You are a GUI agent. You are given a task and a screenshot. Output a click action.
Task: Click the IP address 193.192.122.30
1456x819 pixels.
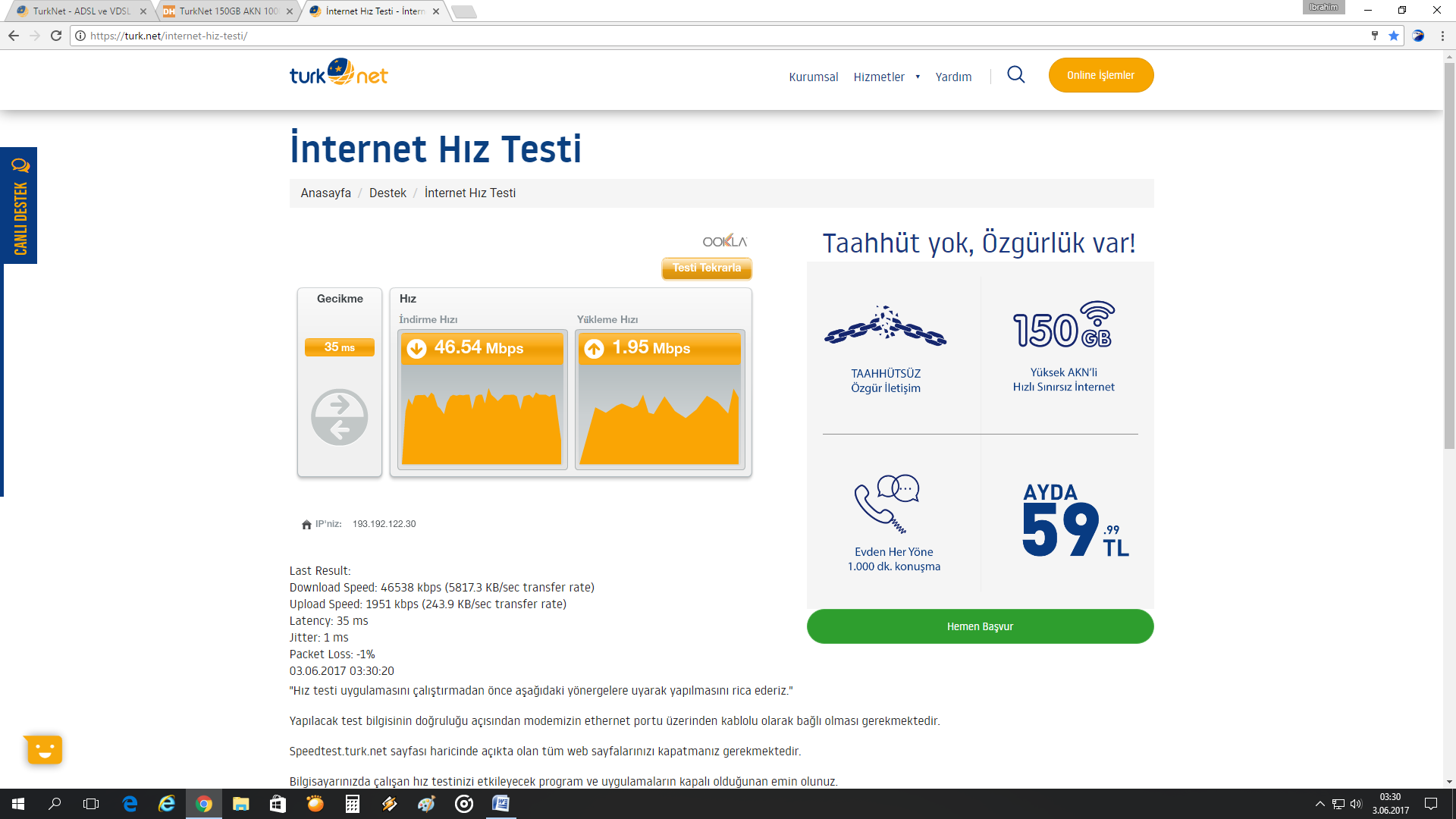tap(384, 524)
